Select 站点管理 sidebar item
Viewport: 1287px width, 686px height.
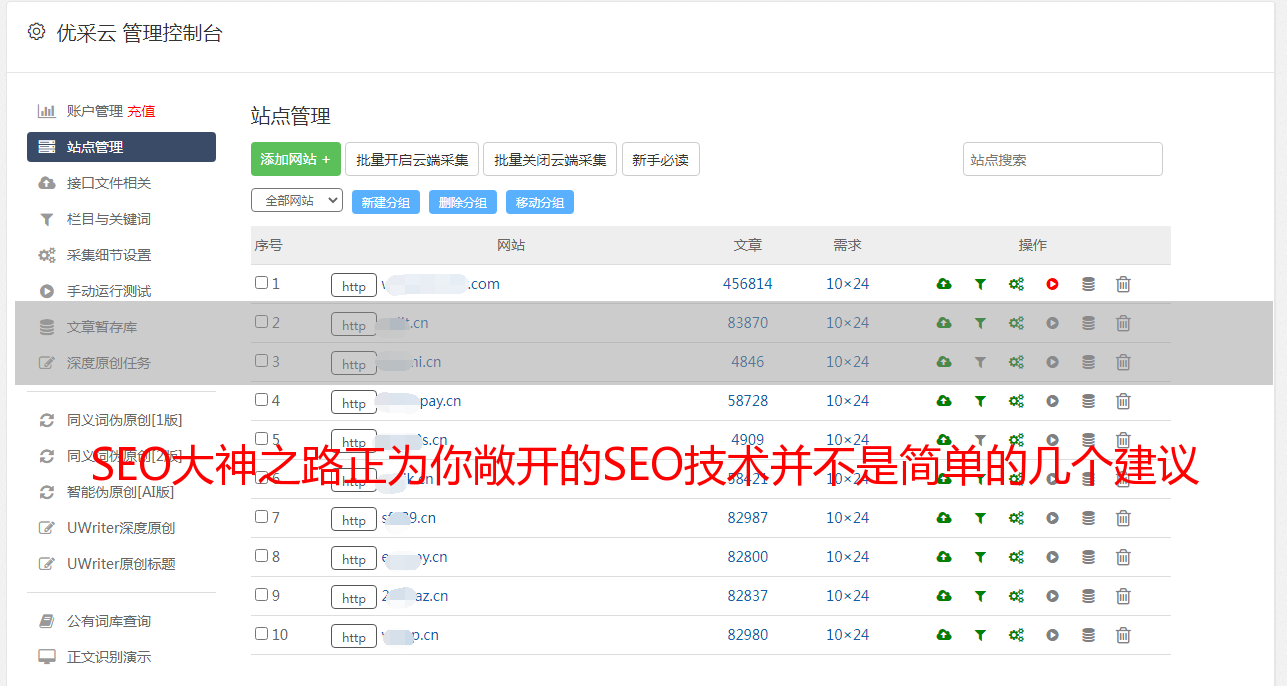pos(121,147)
